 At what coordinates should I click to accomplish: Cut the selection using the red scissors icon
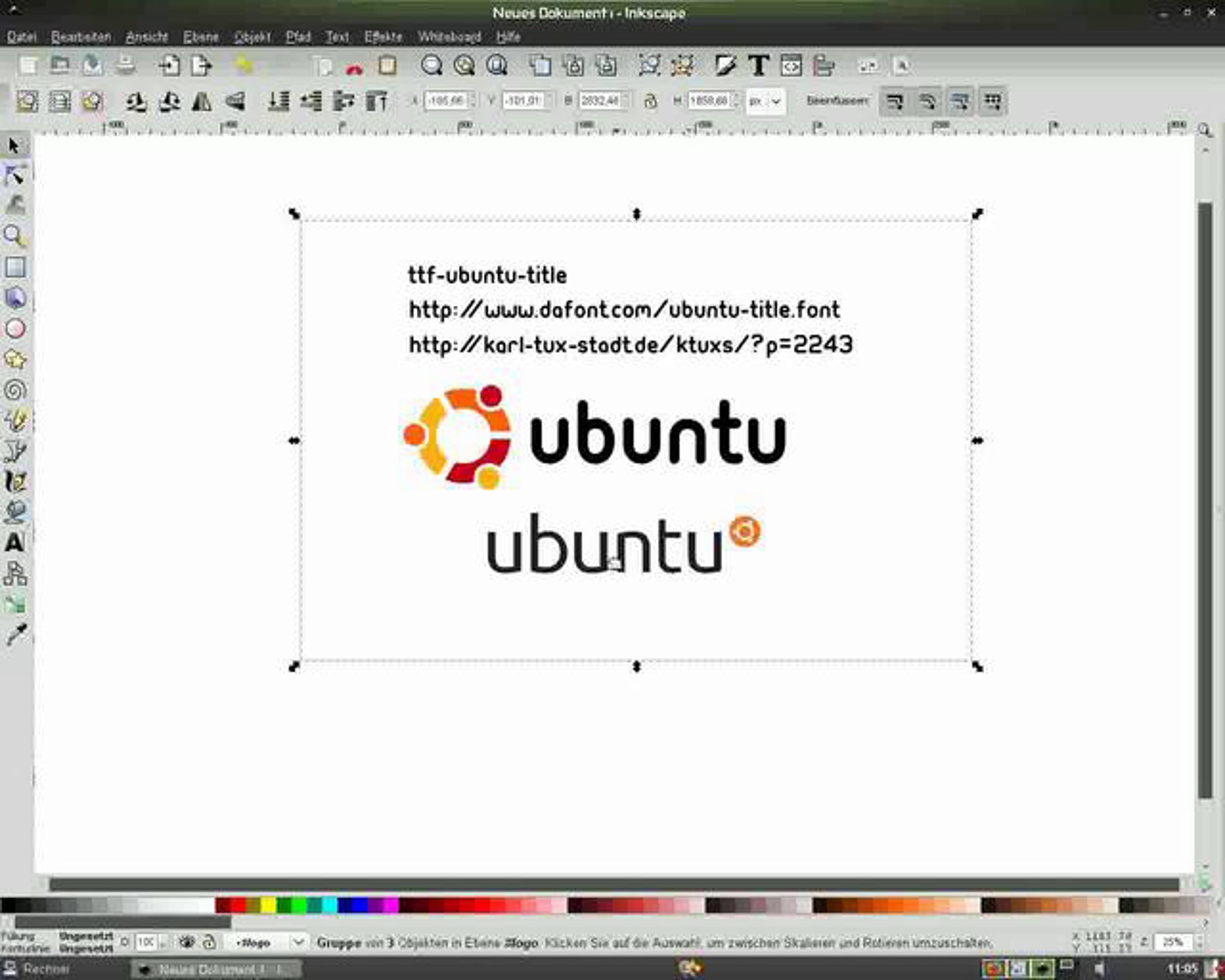(x=355, y=69)
